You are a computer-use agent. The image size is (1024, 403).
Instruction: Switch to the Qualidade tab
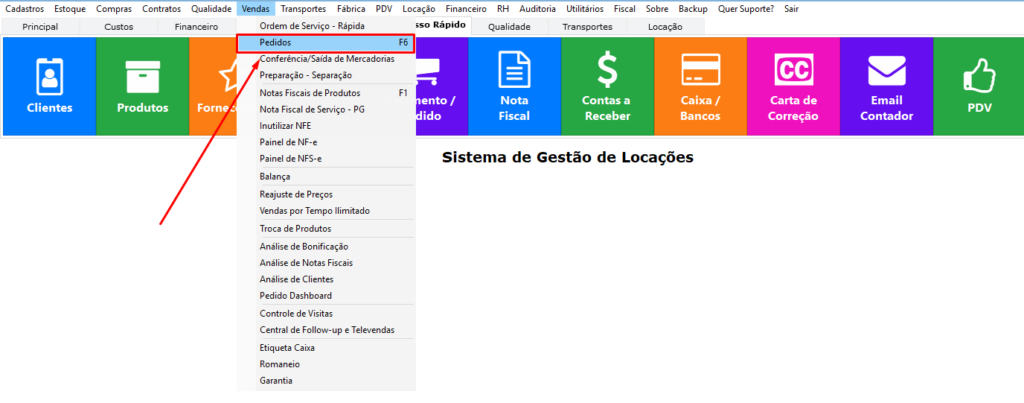(x=509, y=27)
